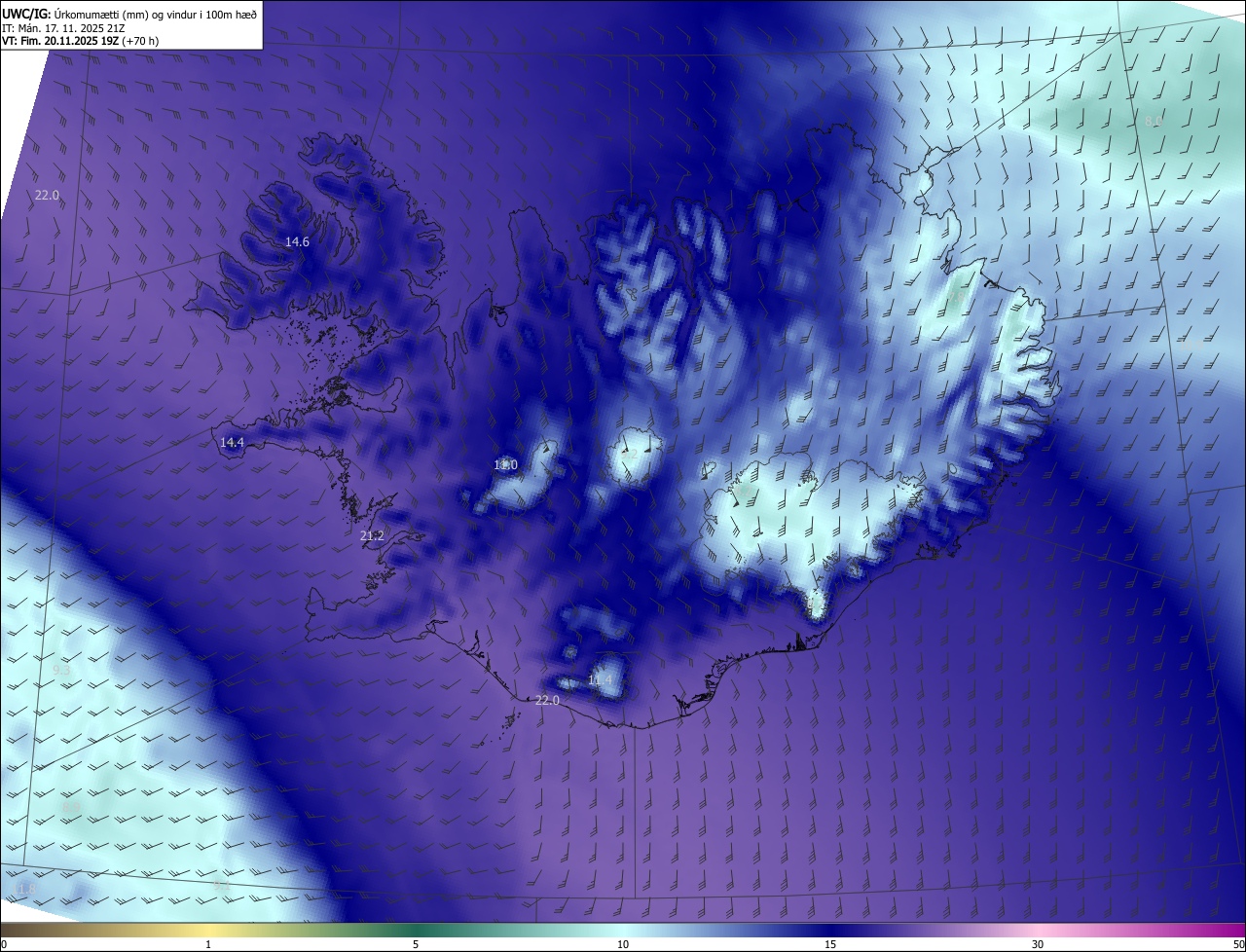Screen dimensions: 1246x952
Task: Click the 14.4 value on the western peninsula tip
Action: point(232,442)
